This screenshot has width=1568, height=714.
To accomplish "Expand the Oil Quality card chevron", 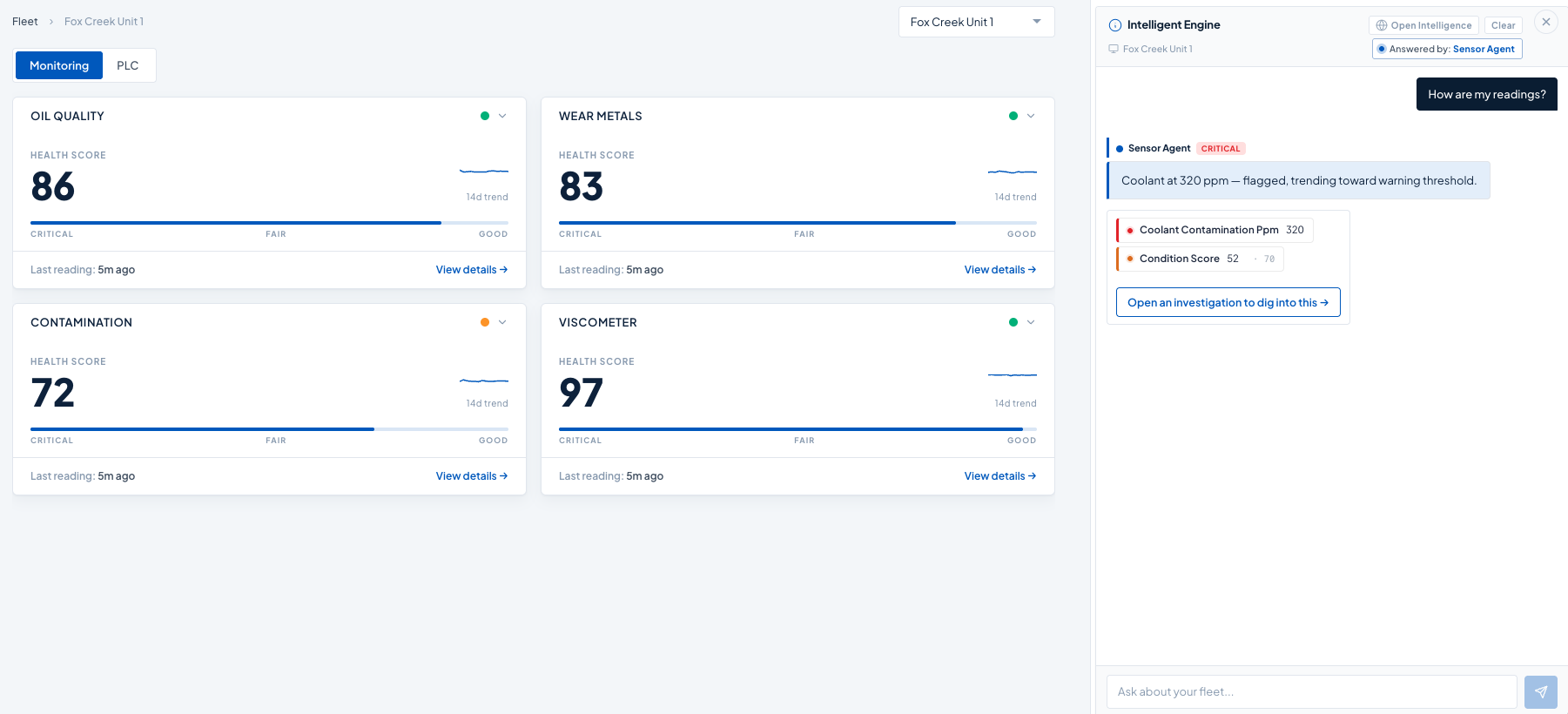I will (502, 116).
